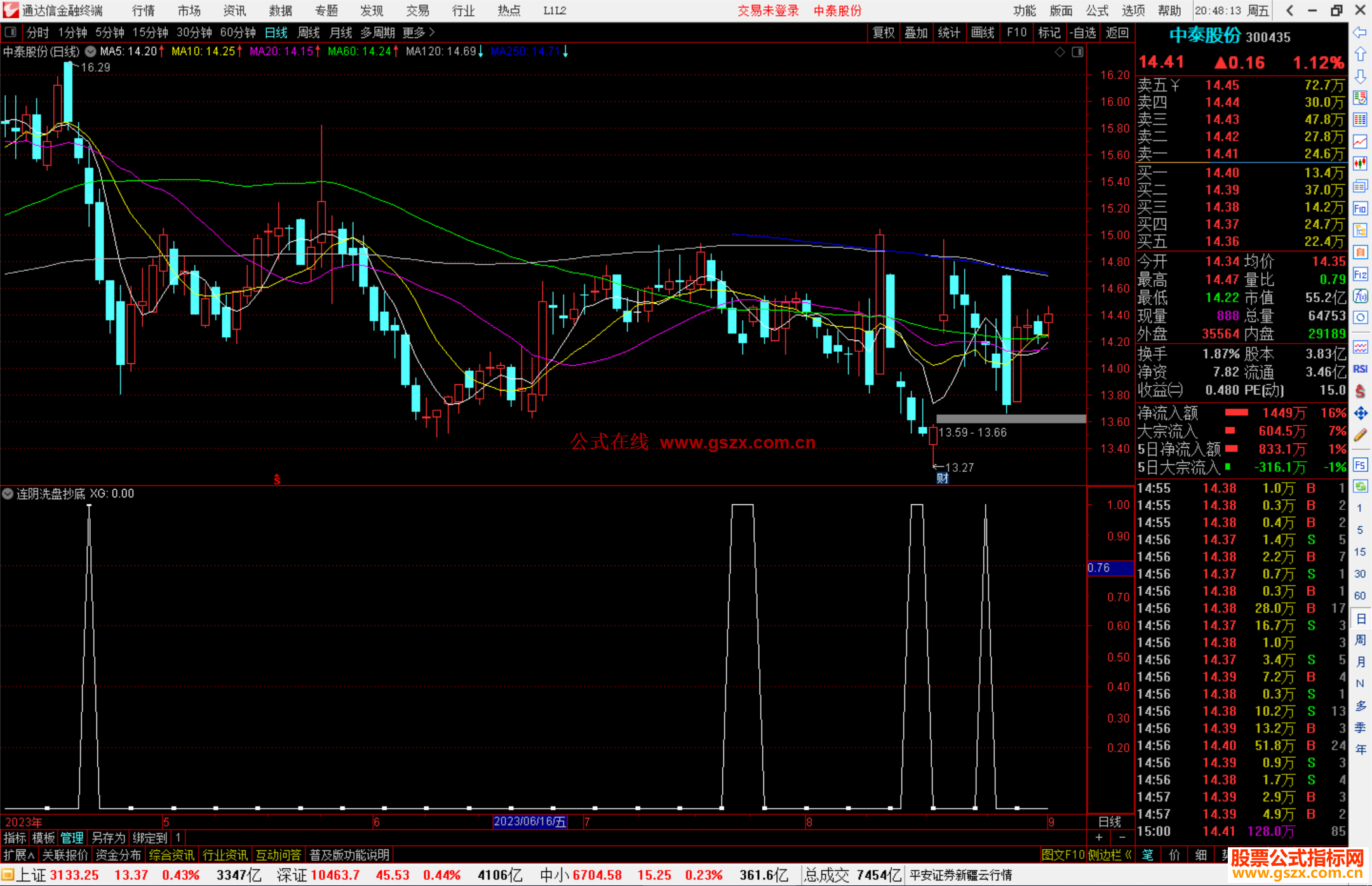Image resolution: width=1372 pixels, height=886 pixels.
Task: Click the F12 sidebar icon
Action: [1360, 274]
